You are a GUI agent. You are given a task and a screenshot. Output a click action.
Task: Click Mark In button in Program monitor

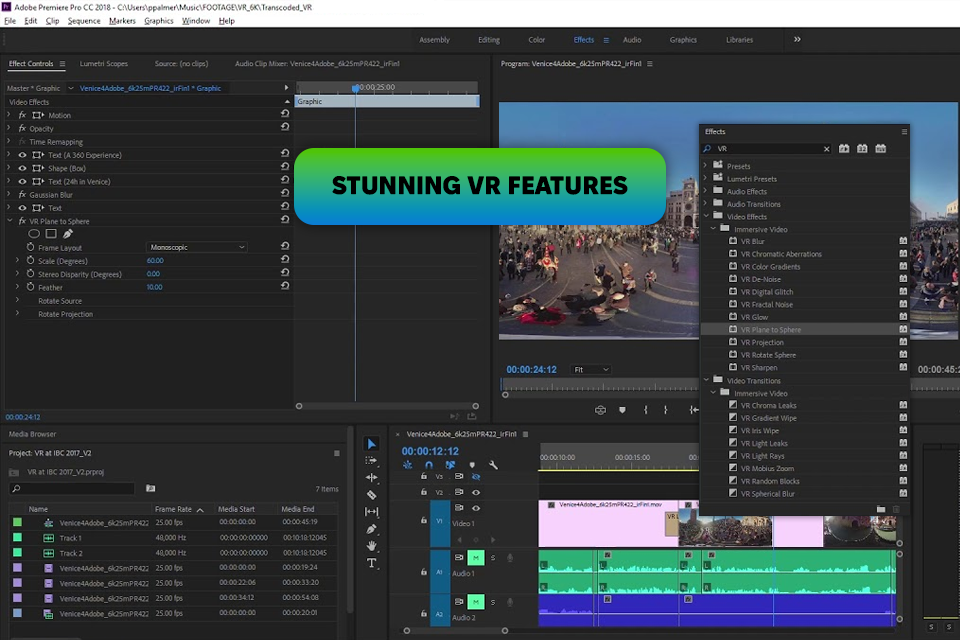pos(645,410)
